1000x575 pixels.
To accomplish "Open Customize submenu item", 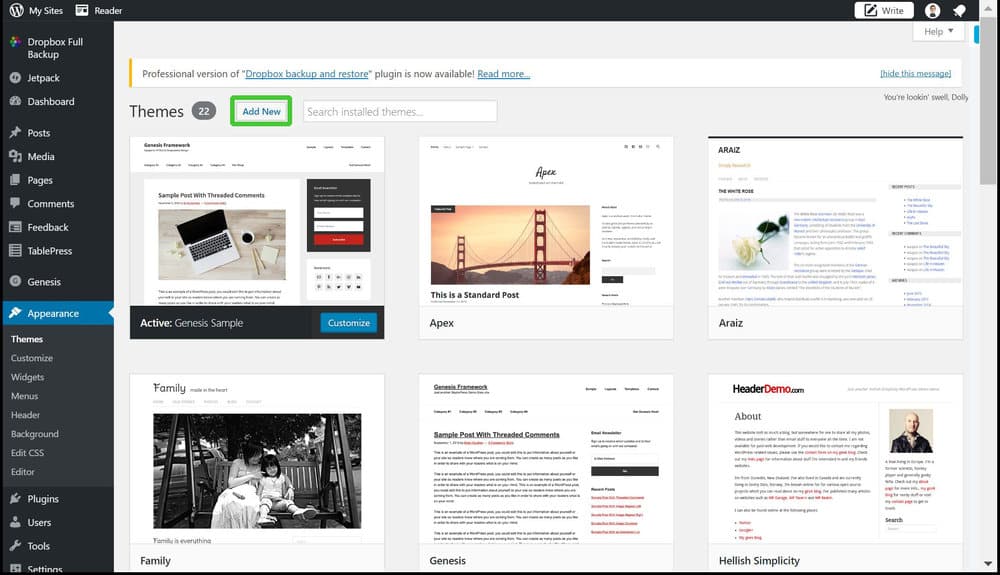I will point(32,358).
